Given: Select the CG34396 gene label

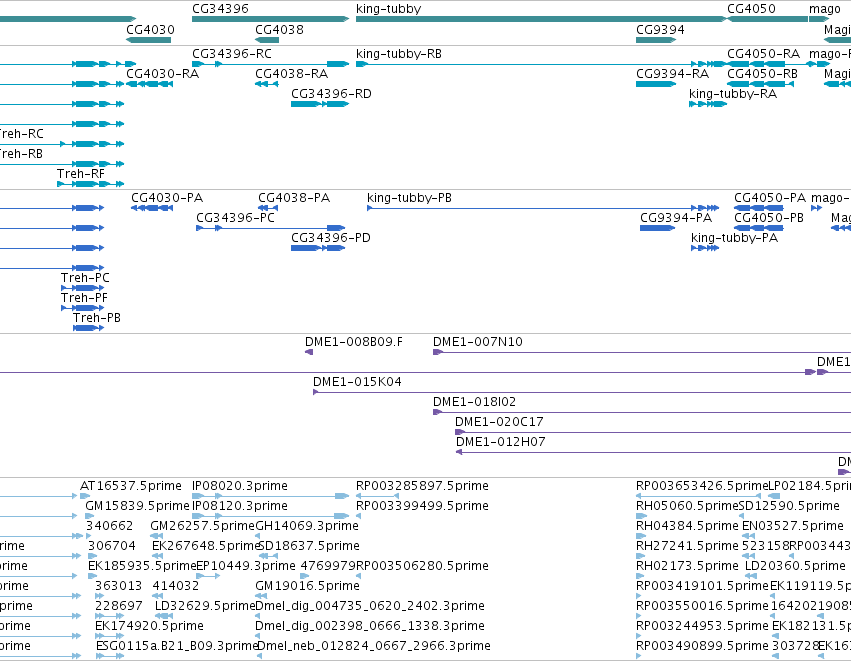Looking at the screenshot, I should tap(220, 9).
